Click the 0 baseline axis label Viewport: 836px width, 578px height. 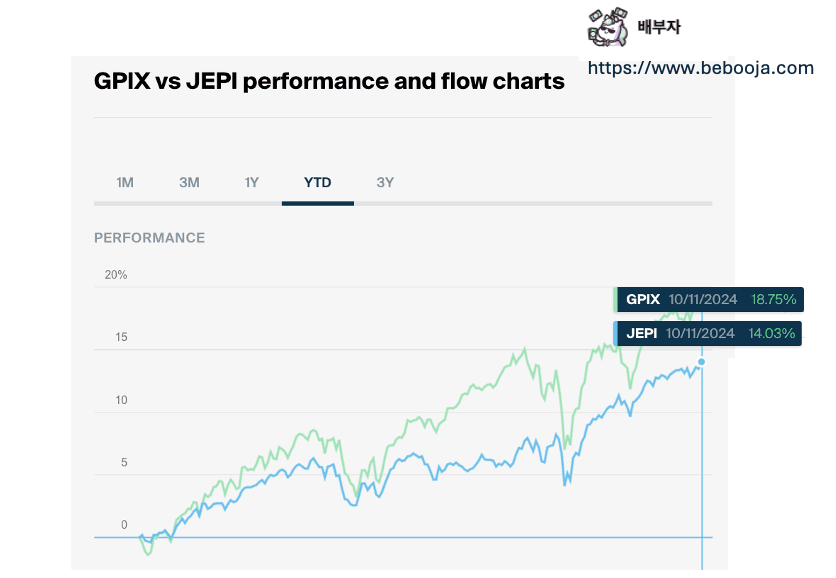pyautogui.click(x=124, y=525)
